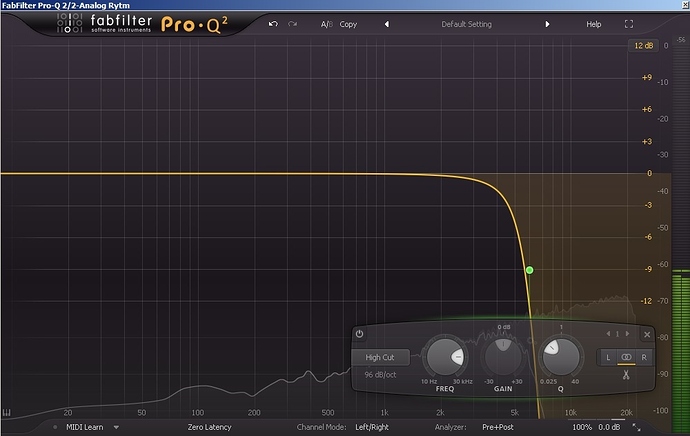The width and height of the screenshot is (690, 436).
Task: Click the 0.0 dB output gain value
Action: (609, 427)
